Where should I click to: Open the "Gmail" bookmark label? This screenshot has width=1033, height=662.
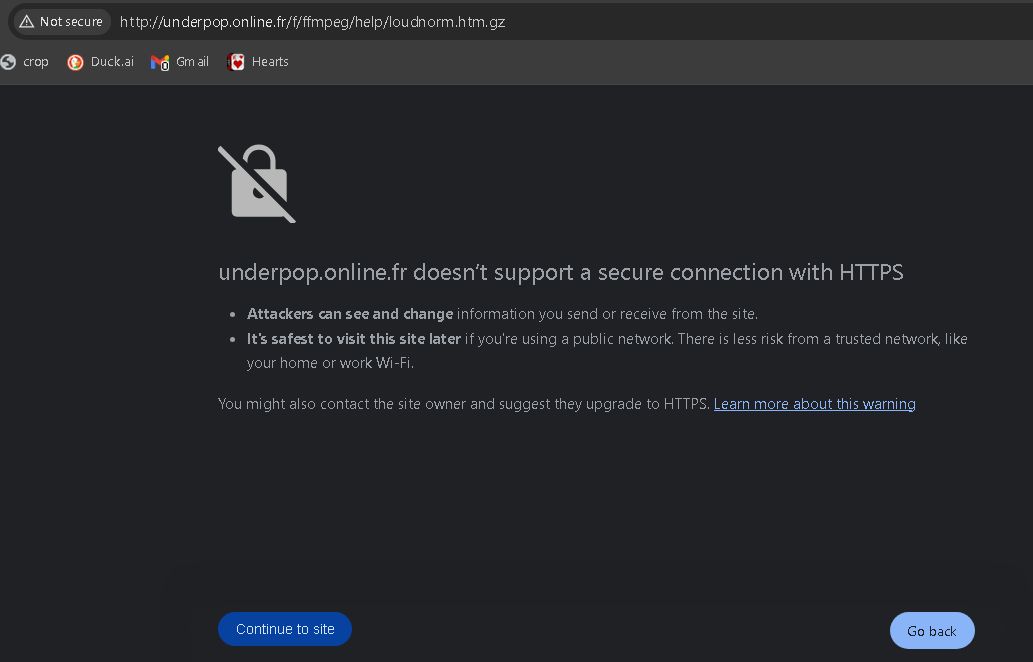[x=192, y=62]
